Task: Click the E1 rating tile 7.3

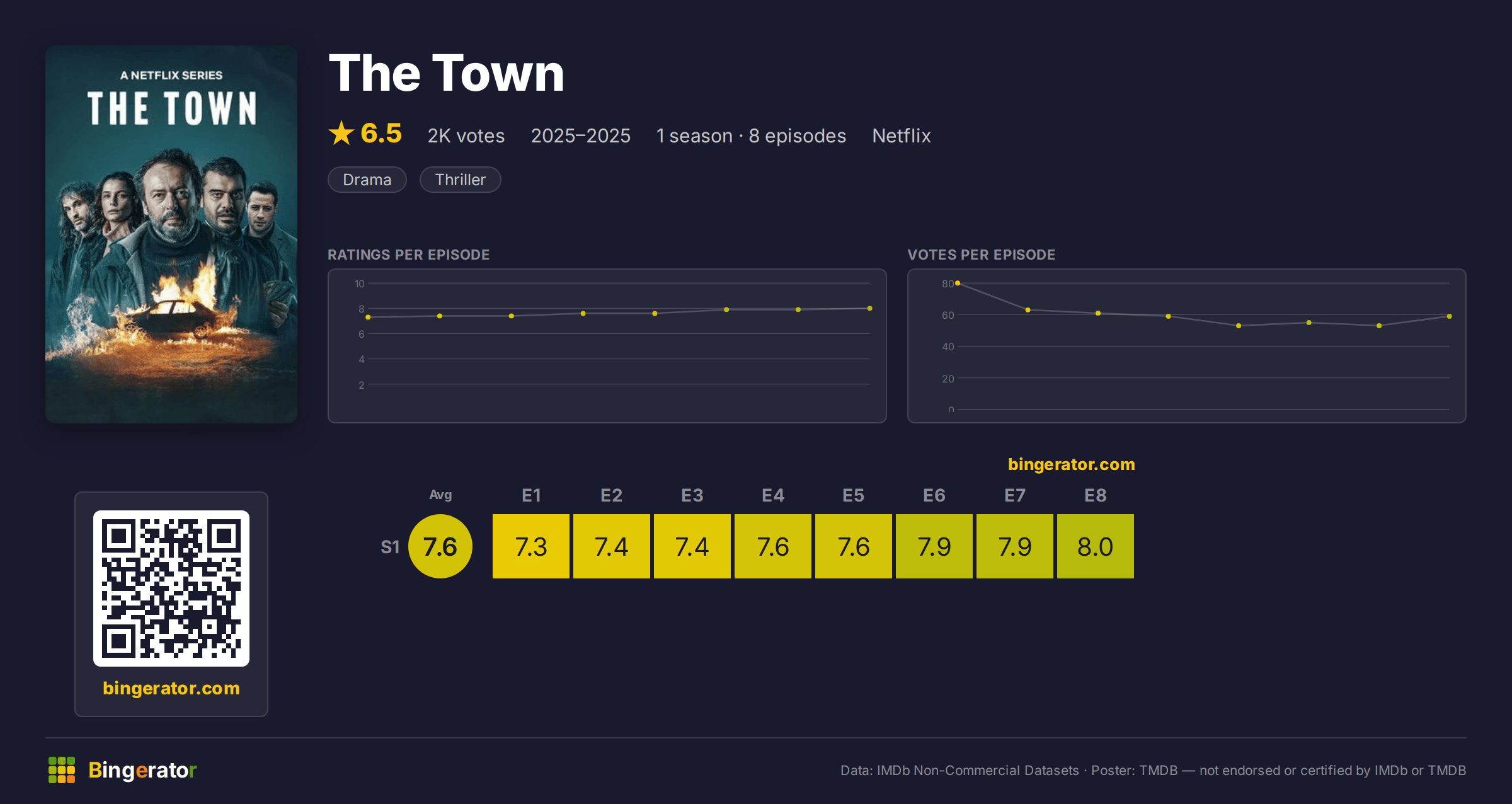Action: [531, 546]
